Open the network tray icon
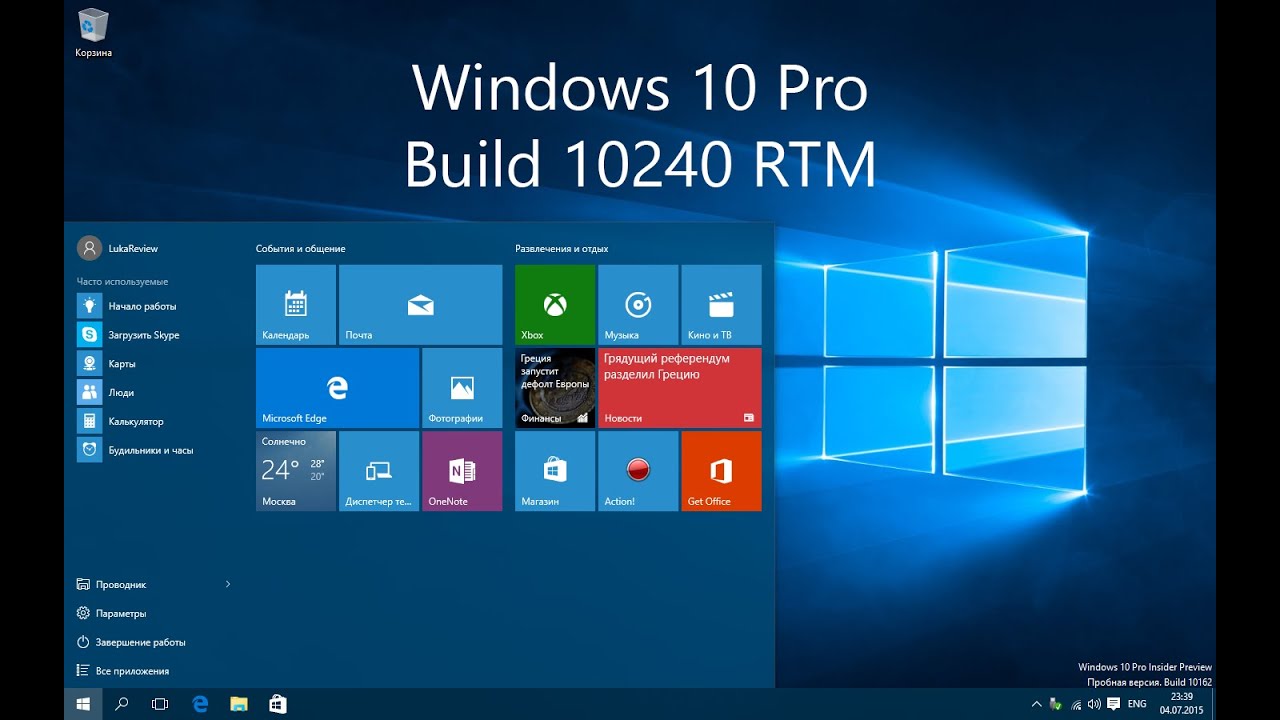The image size is (1280, 720). [1076, 704]
